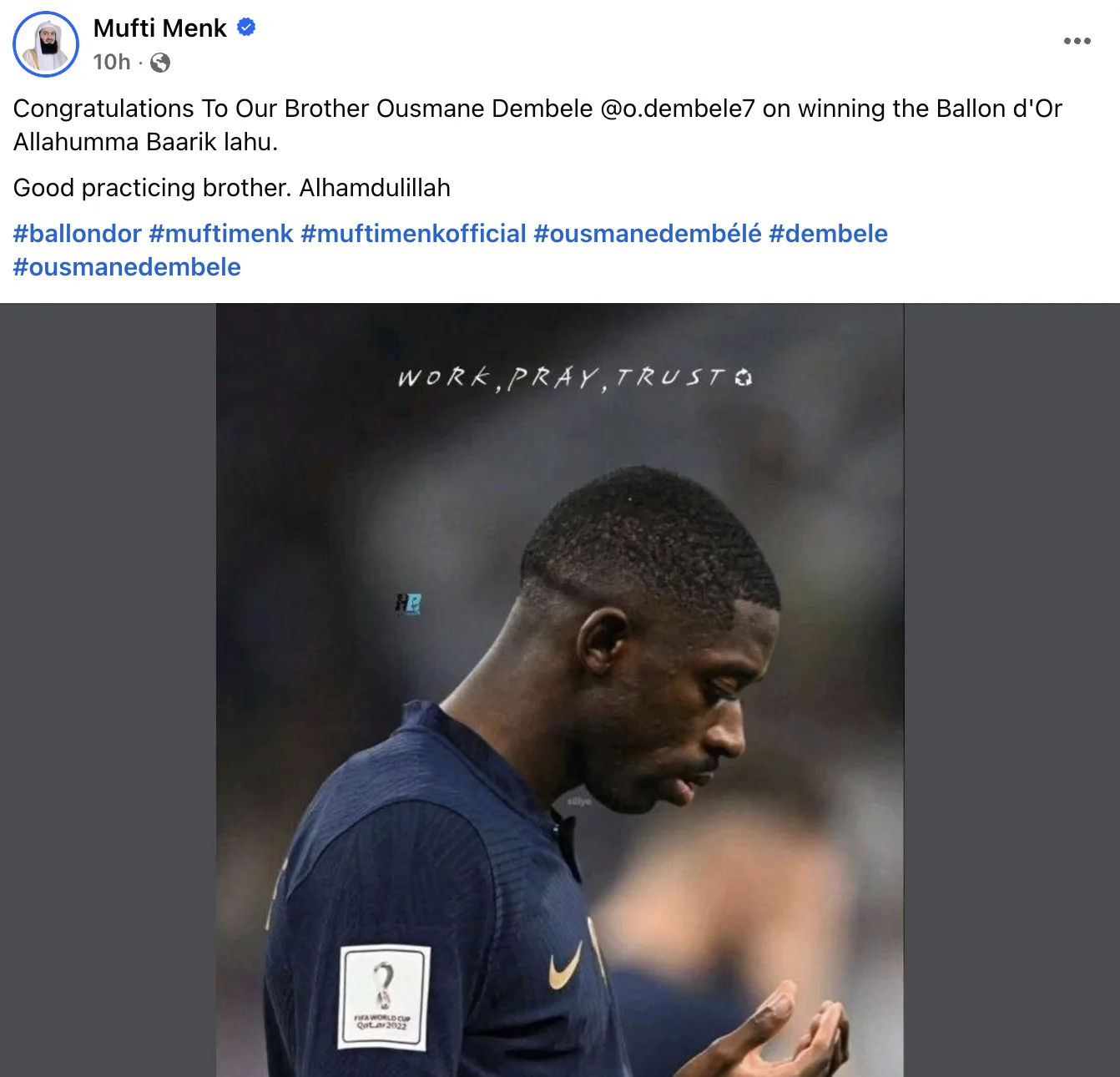Follow the #ballondor hashtag
The width and height of the screenshot is (1120, 1077).
point(78,234)
